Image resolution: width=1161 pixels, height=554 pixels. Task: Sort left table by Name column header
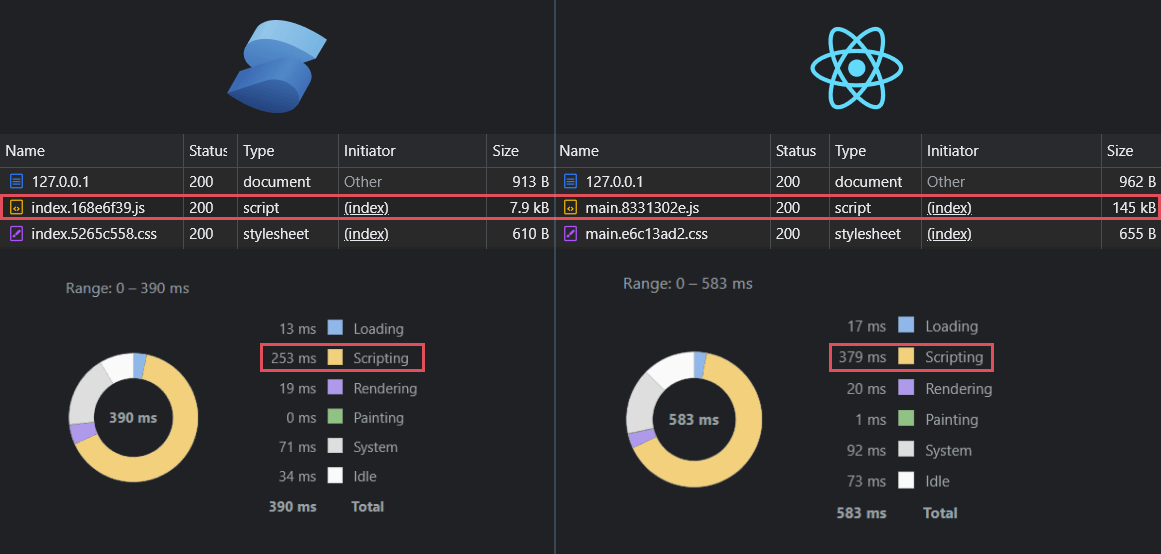(25, 151)
